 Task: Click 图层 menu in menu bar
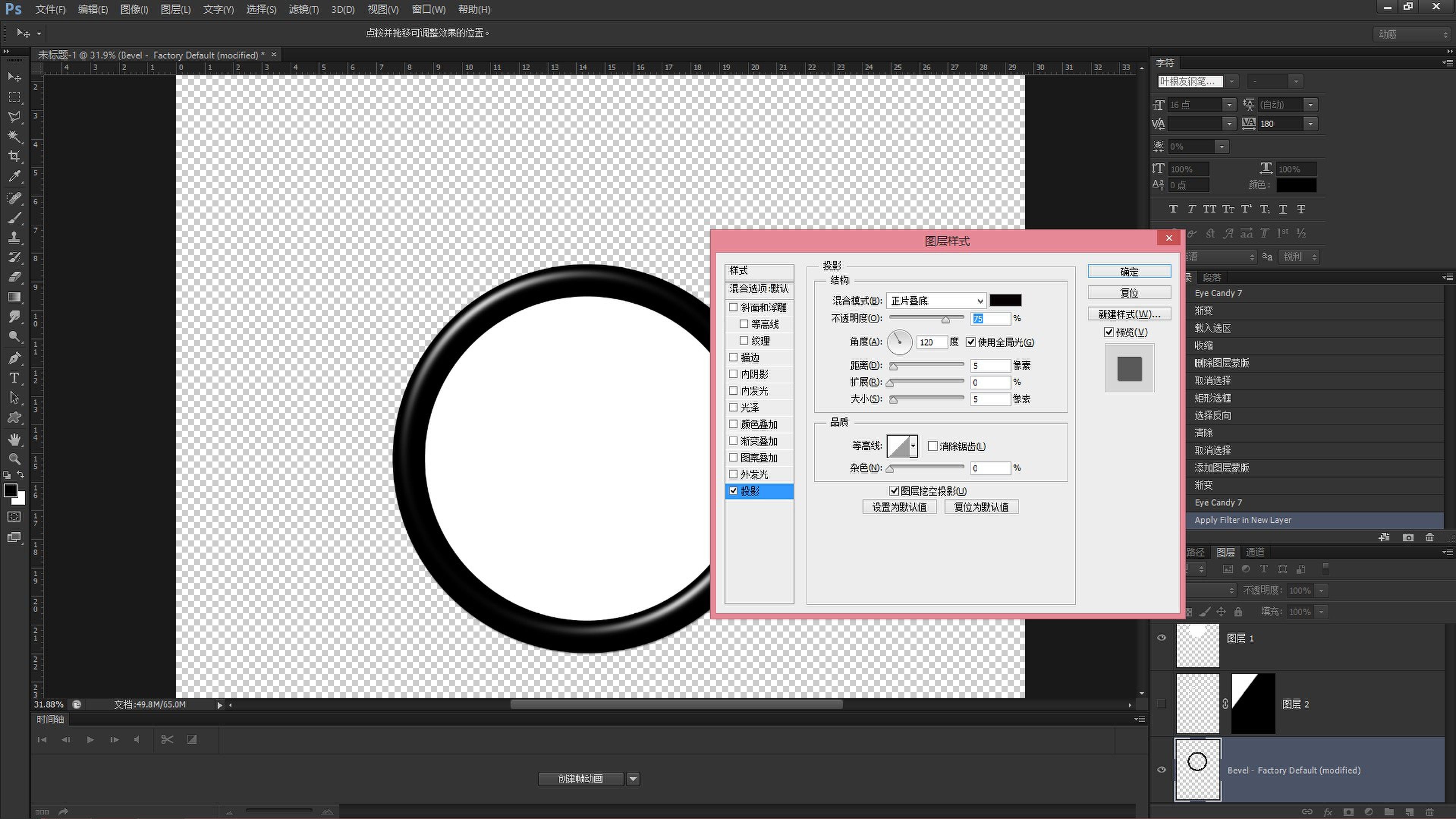(172, 9)
